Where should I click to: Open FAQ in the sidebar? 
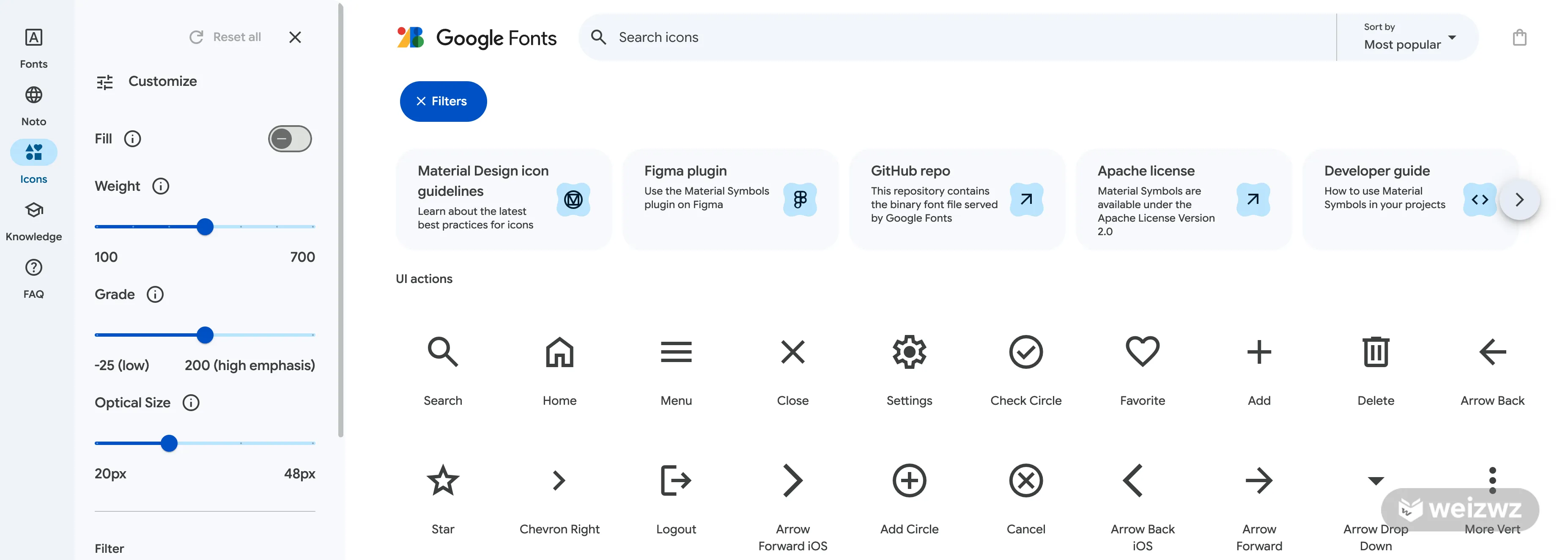[33, 278]
